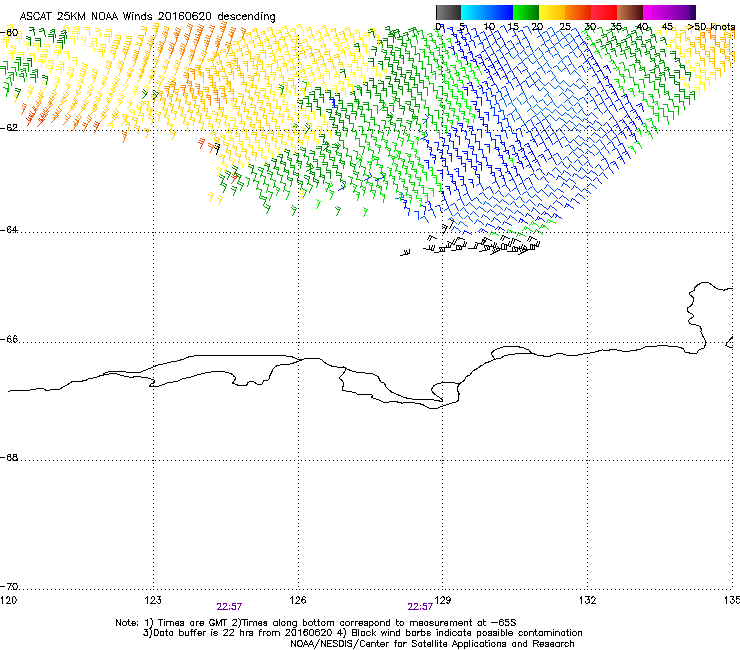Screen dimensions: 740x650
Task: Select the orange 25-30 knots legend swatch
Action: pos(578,12)
